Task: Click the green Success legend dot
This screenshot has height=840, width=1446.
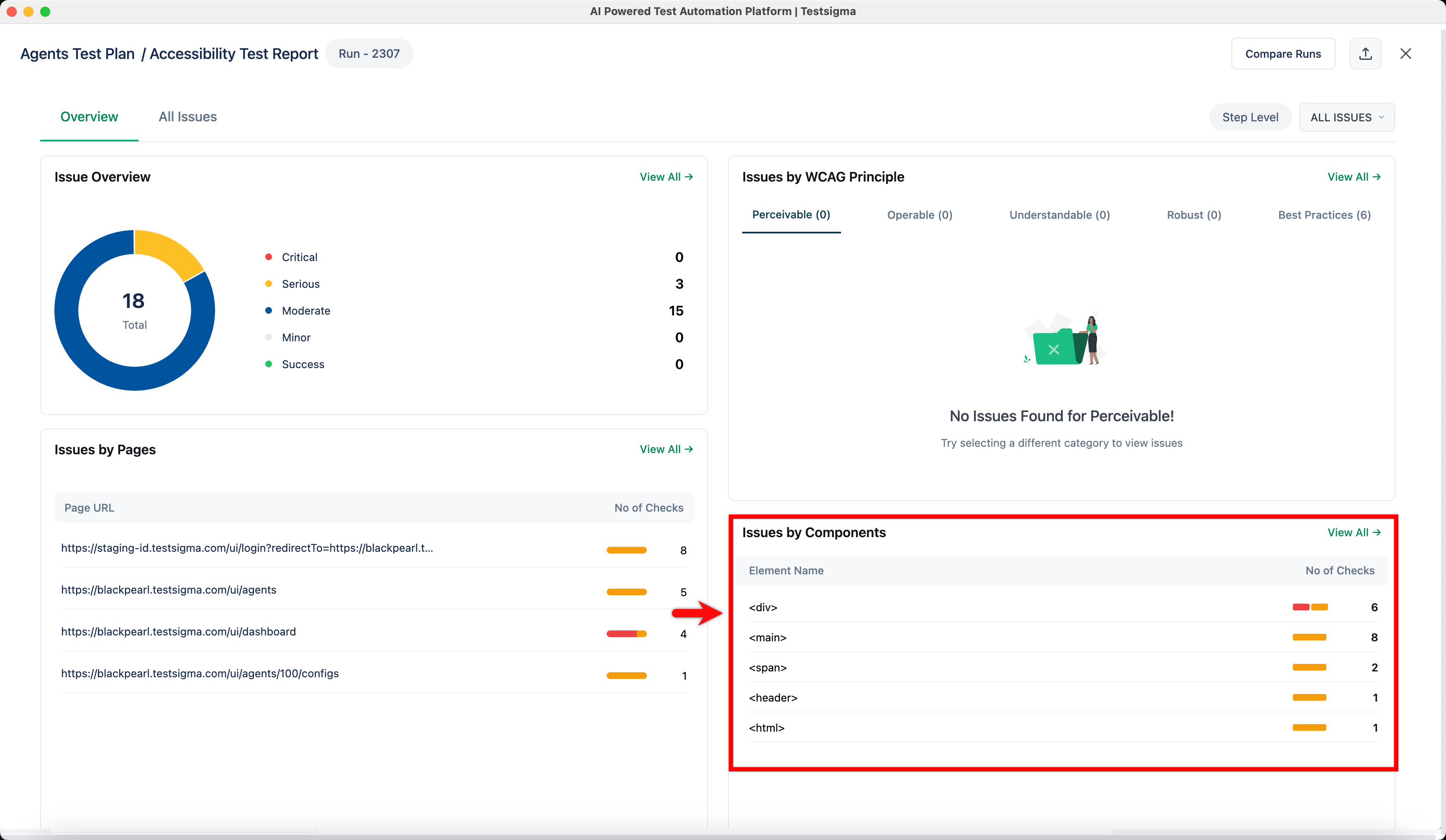Action: 269,364
